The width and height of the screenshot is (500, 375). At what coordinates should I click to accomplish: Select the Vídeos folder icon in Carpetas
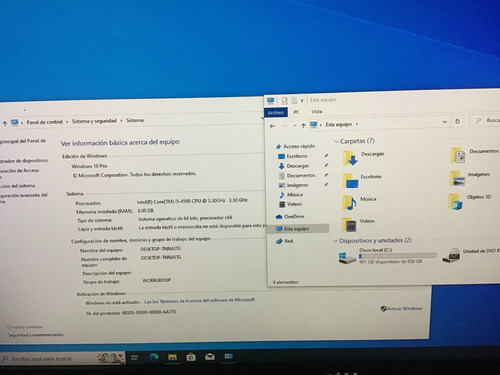349,225
